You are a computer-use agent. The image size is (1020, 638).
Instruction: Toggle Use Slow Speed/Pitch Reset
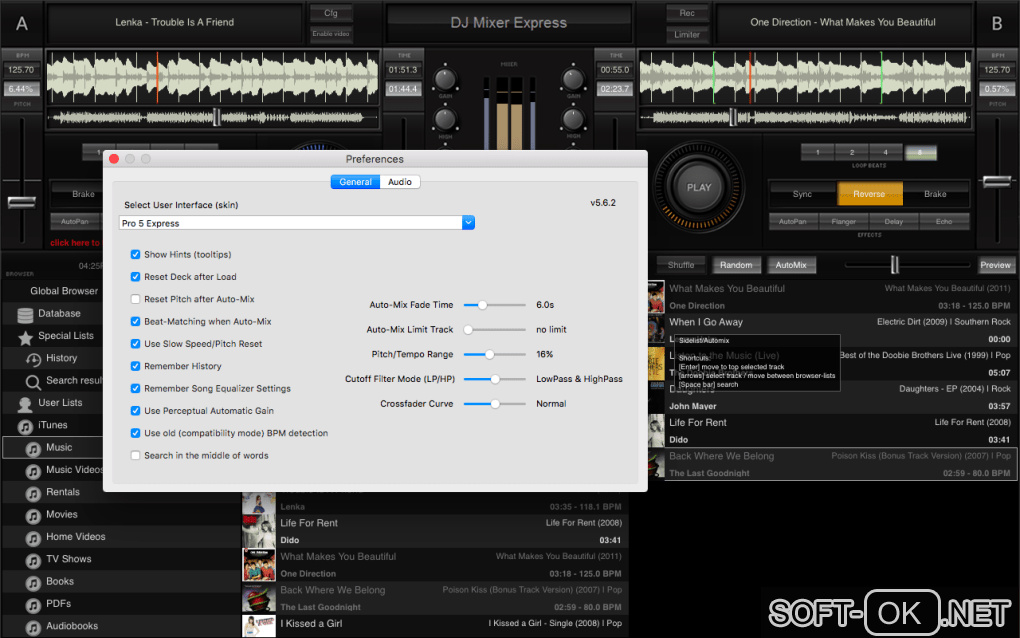click(x=135, y=343)
